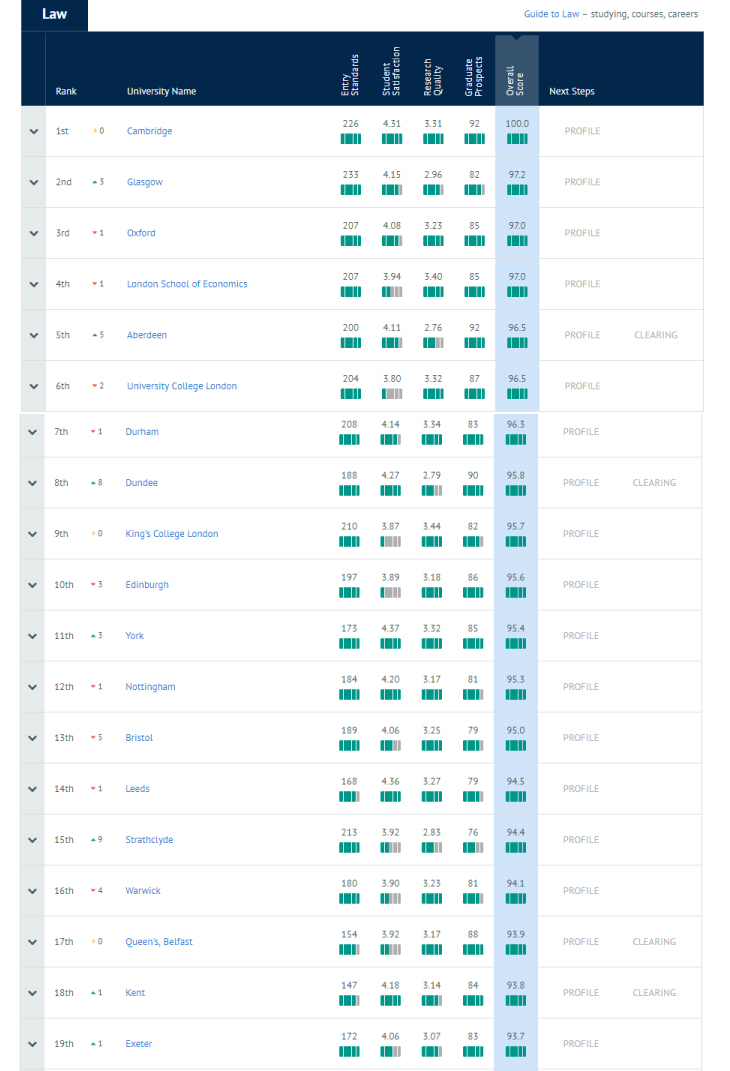The image size is (730, 1071).
Task: Click Edinburgh's Research Quality bar indicator
Action: pyautogui.click(x=432, y=592)
